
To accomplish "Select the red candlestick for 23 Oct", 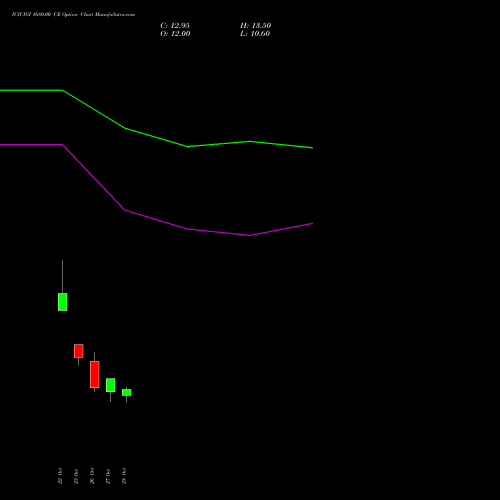I will coord(78,351).
